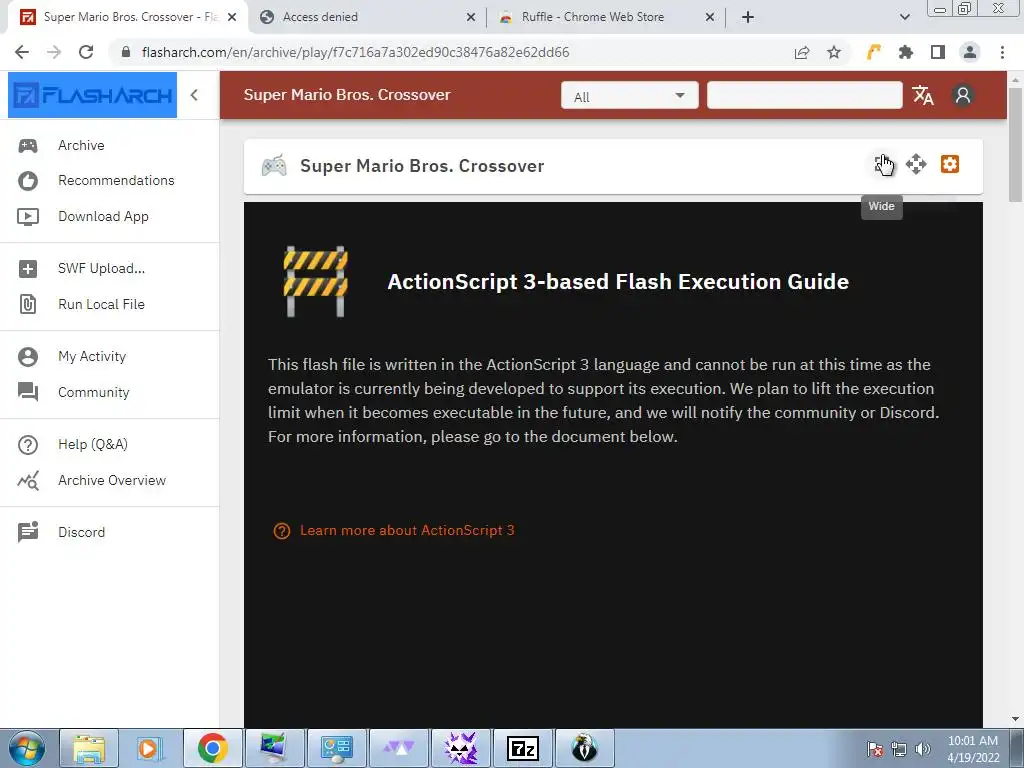Click the scroll-down arrow of the page scrollbar
The height and width of the screenshot is (768, 1024).
(x=1015, y=719)
